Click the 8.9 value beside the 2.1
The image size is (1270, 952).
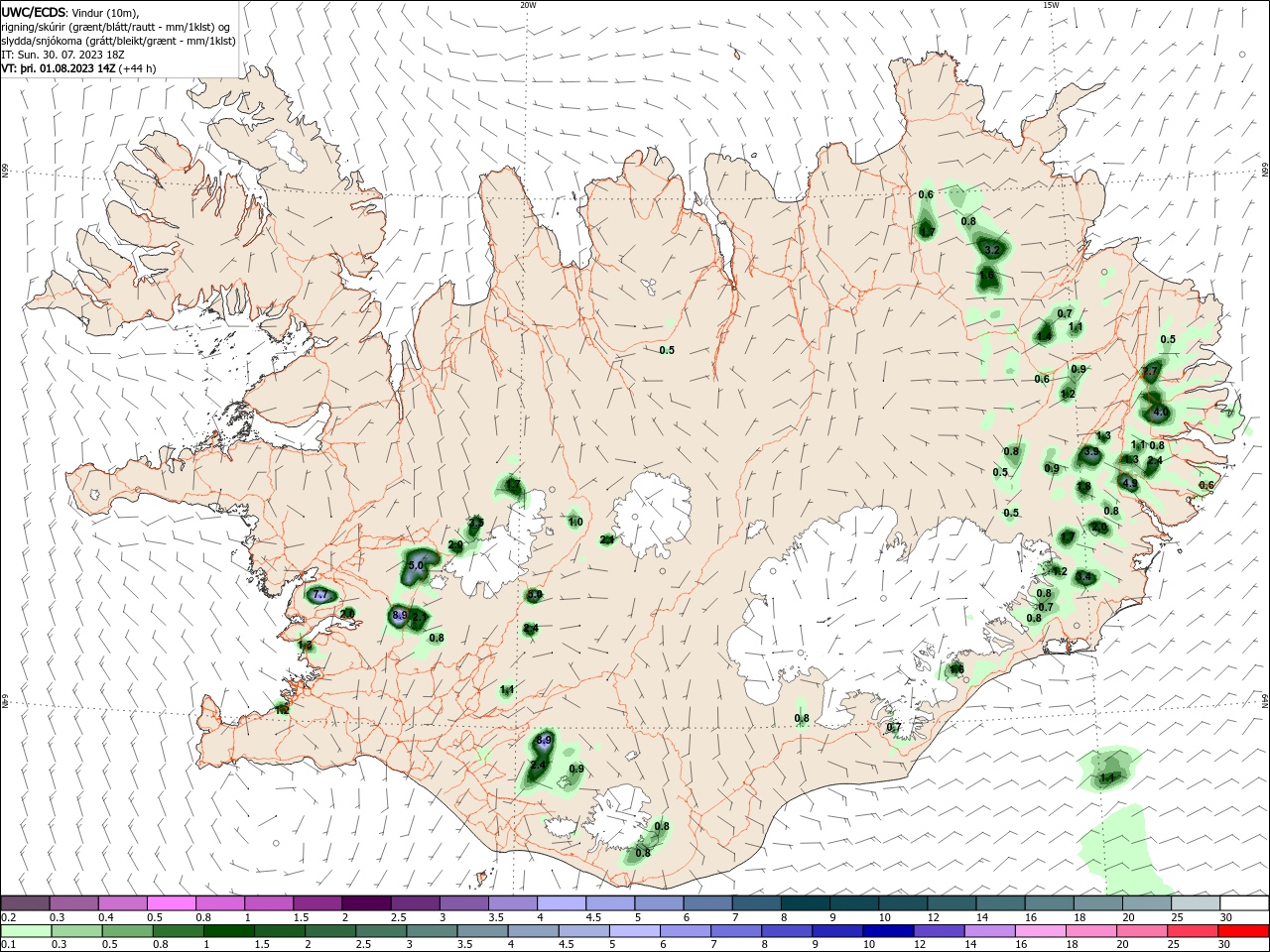[x=400, y=616]
